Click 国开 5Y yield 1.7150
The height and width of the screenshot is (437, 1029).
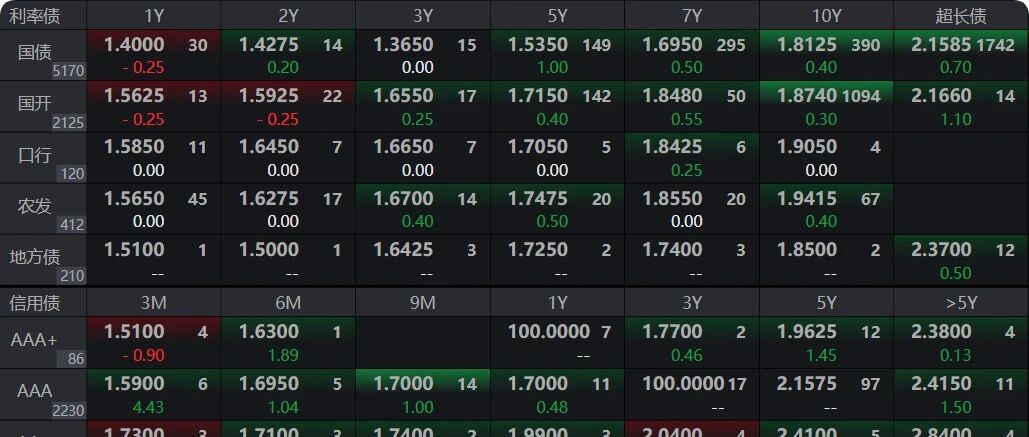click(538, 96)
